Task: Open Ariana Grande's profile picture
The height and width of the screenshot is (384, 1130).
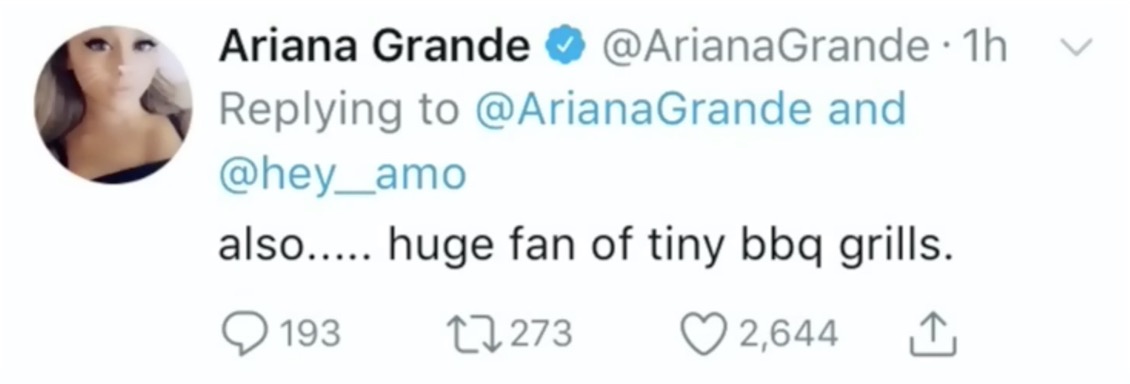Action: pos(113,104)
